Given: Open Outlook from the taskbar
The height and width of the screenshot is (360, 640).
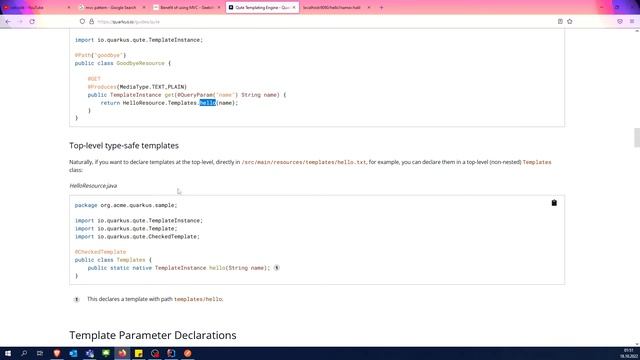Looking at the screenshot, I should [73, 353].
